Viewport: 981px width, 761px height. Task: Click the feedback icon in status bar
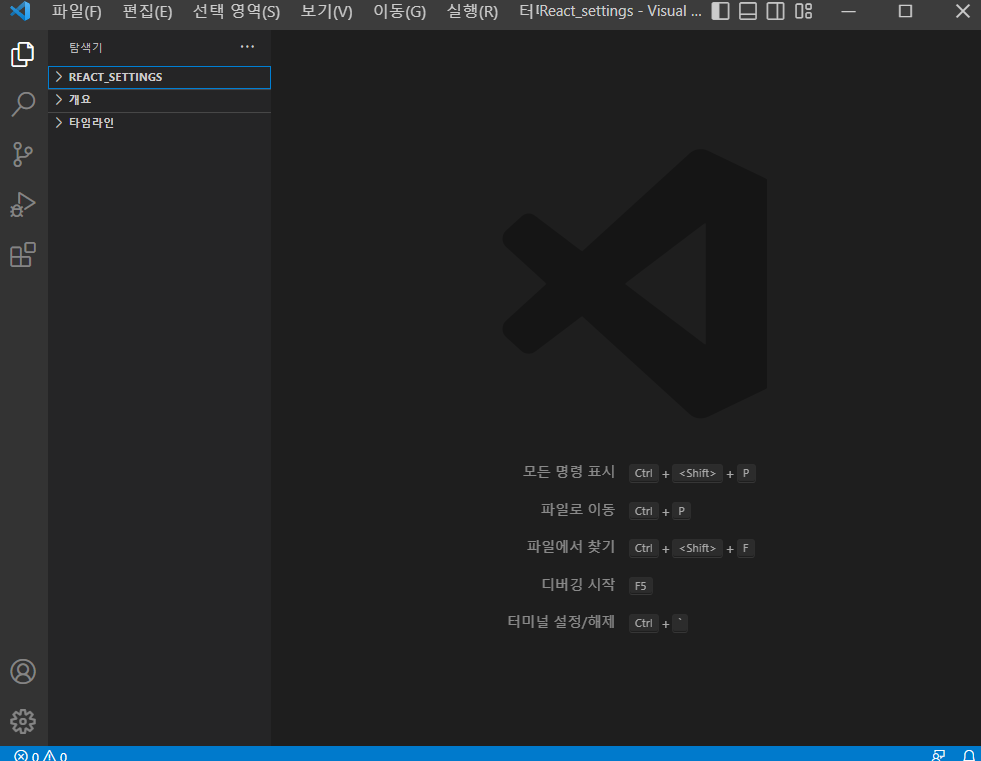coord(938,755)
